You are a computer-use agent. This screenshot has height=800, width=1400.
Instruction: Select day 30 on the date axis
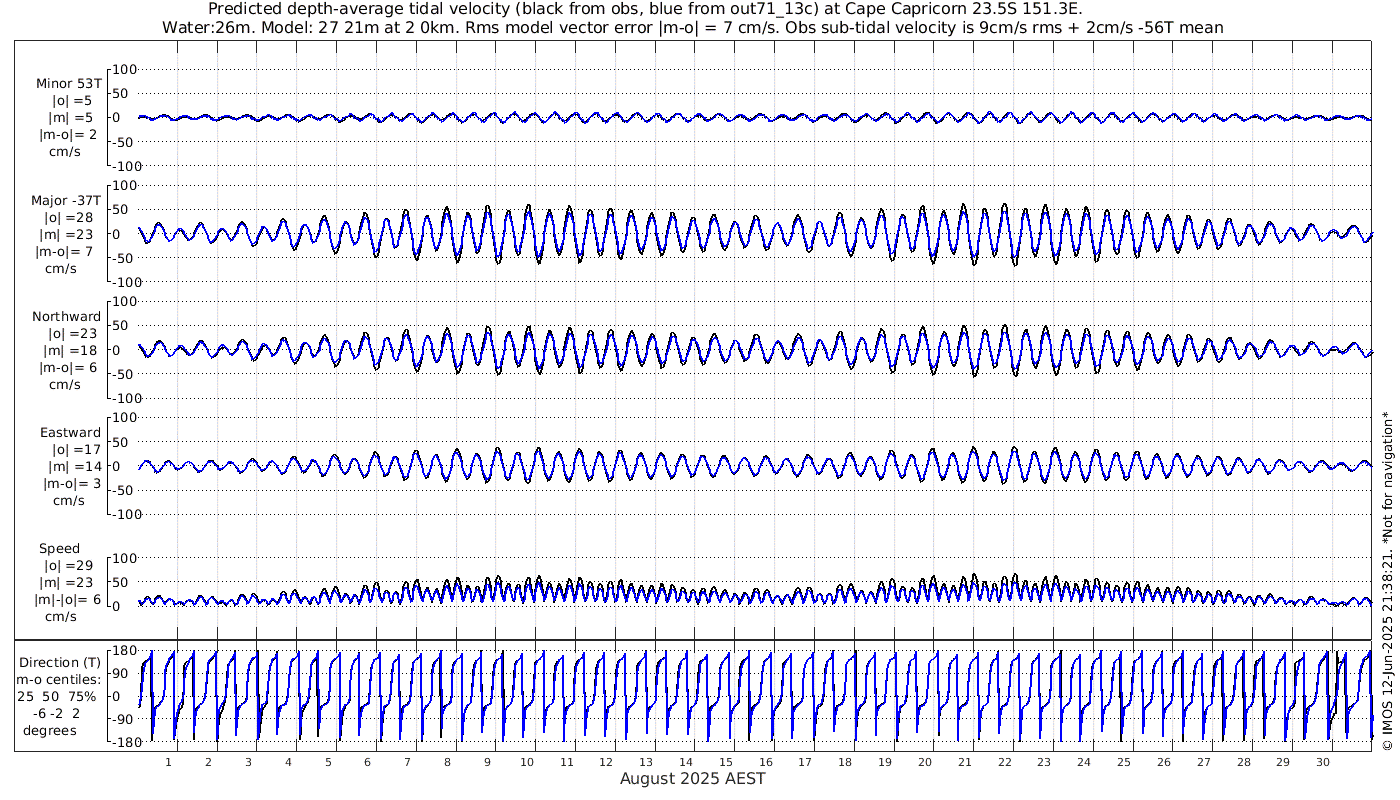point(1322,762)
